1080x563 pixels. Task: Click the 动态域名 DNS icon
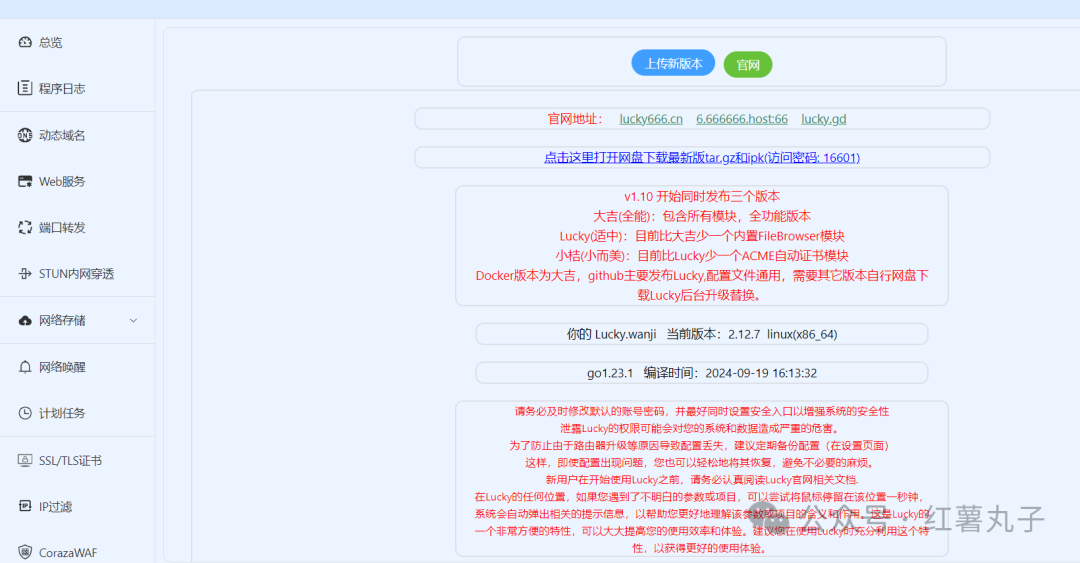(x=25, y=135)
